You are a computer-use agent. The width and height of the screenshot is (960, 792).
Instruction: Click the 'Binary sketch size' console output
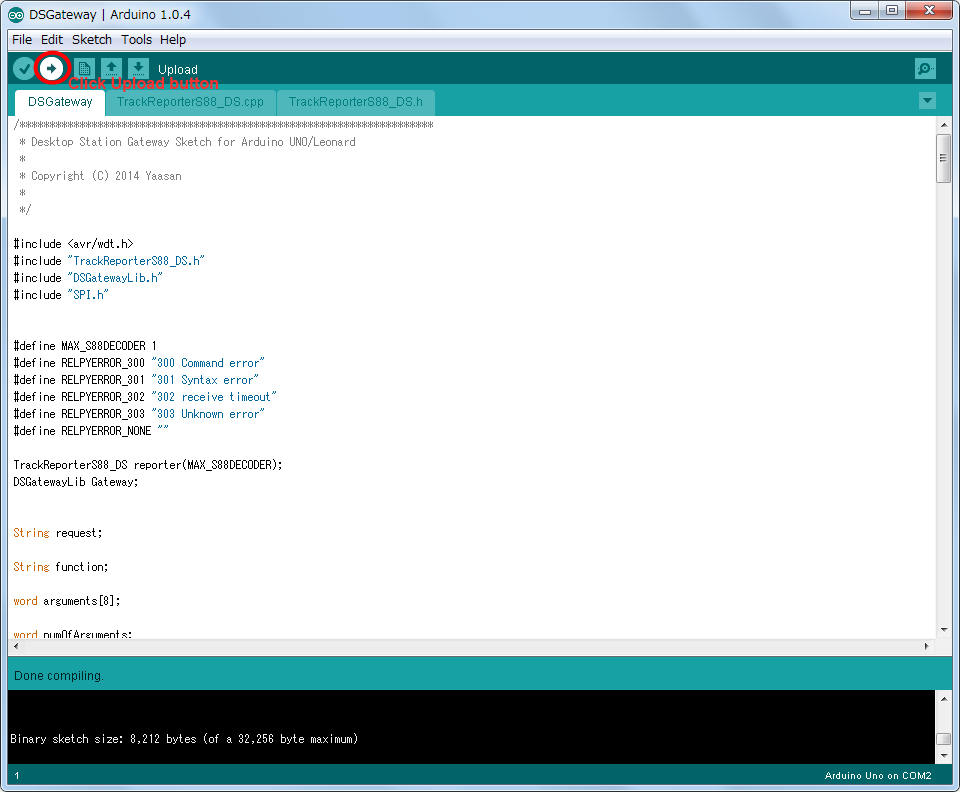pos(184,739)
